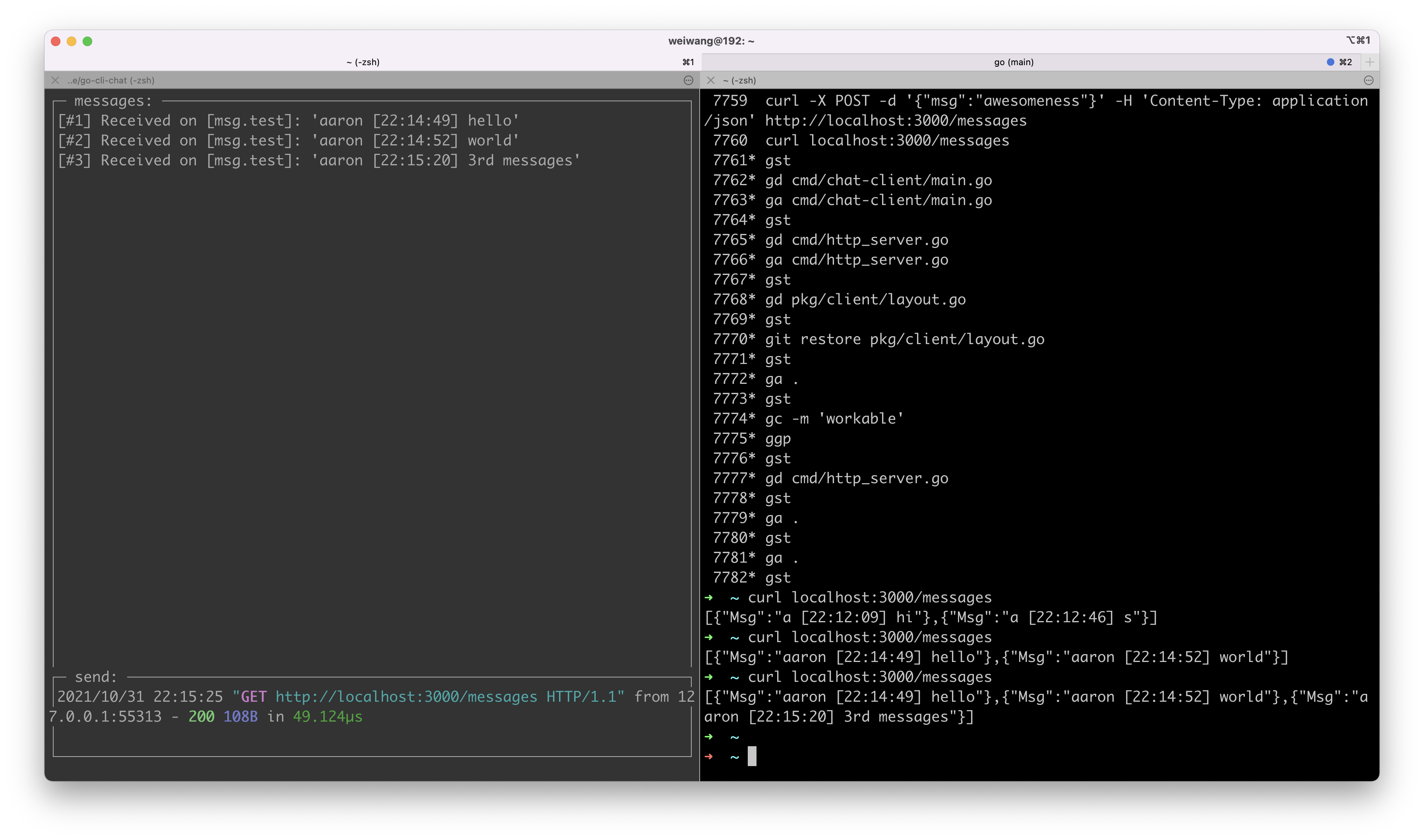Click the right pane ~ (-zsh) title
The height and width of the screenshot is (840, 1424).
point(739,80)
